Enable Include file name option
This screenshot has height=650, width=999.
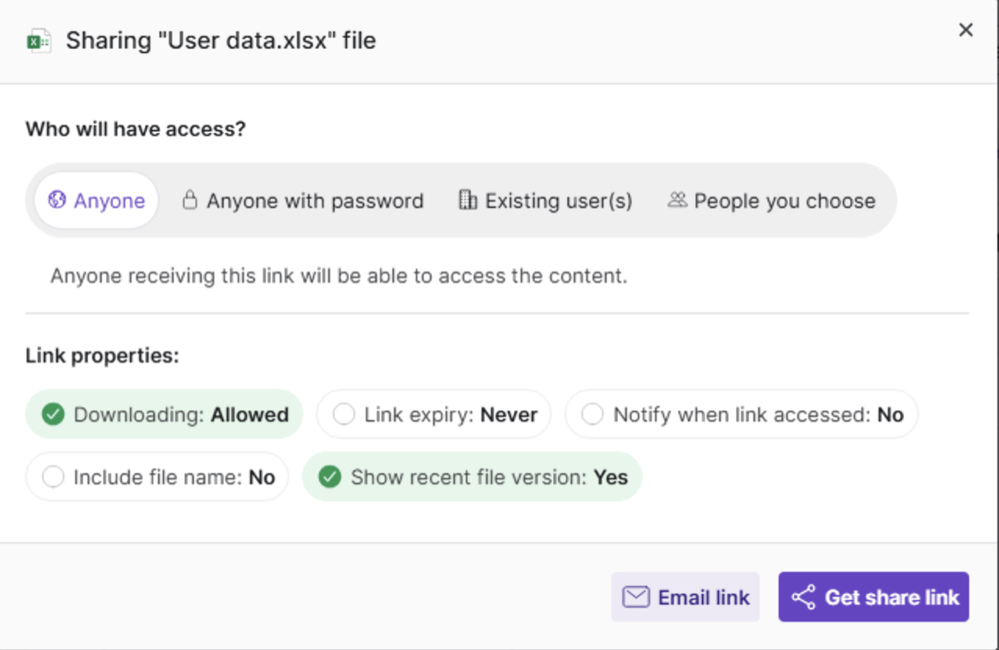157,477
